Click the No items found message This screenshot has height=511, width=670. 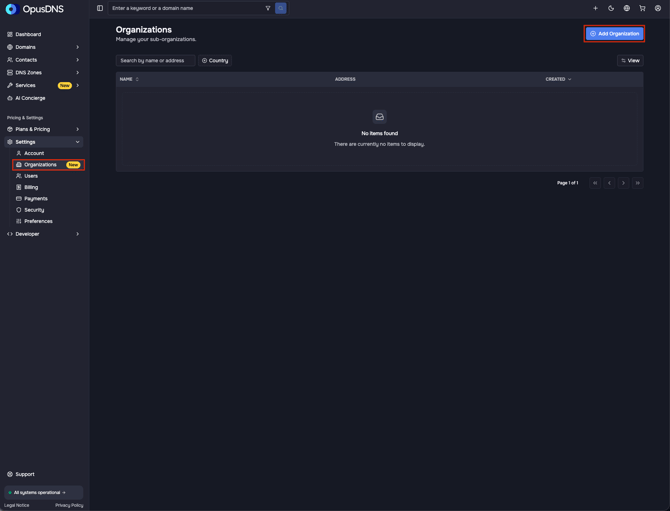pos(379,133)
